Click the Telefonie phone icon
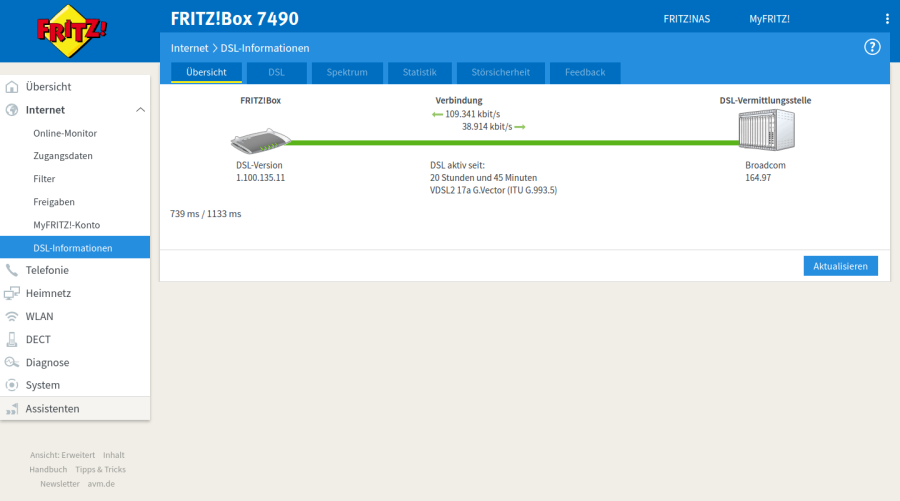Screen dimensions: 900x501 [12, 270]
